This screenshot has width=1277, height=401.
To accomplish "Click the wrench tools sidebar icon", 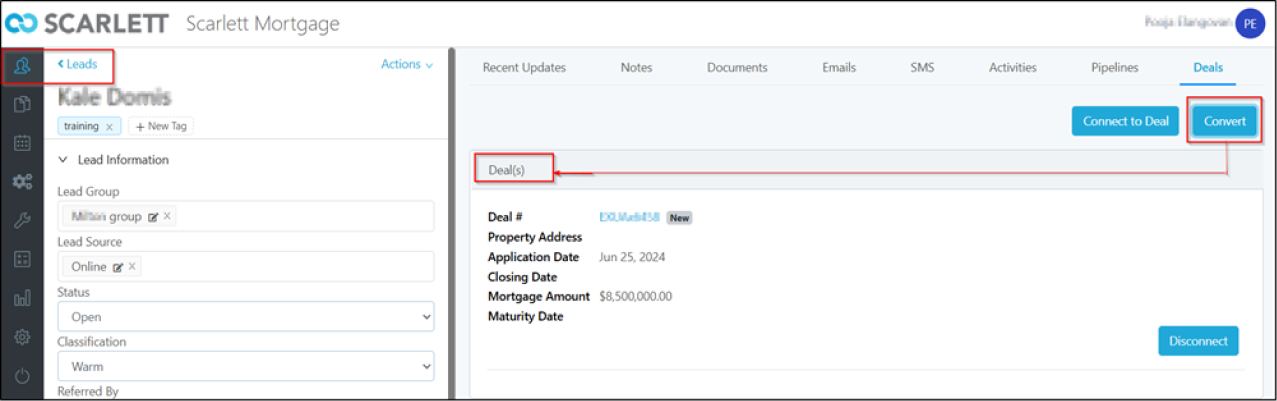I will pyautogui.click(x=22, y=221).
